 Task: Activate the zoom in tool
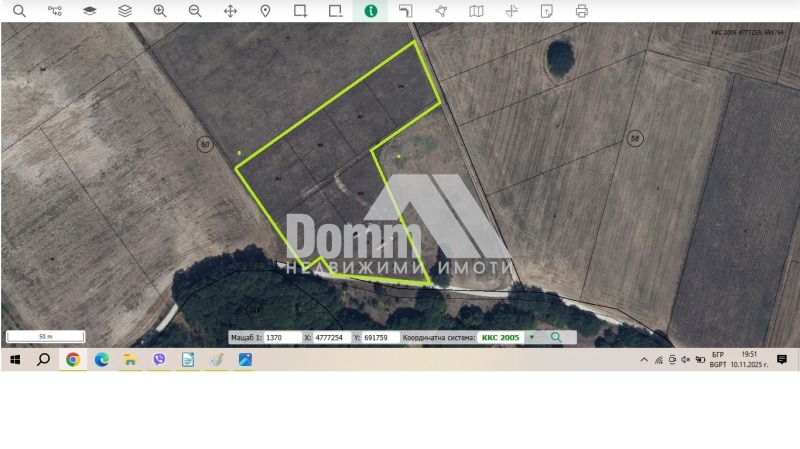tap(160, 11)
